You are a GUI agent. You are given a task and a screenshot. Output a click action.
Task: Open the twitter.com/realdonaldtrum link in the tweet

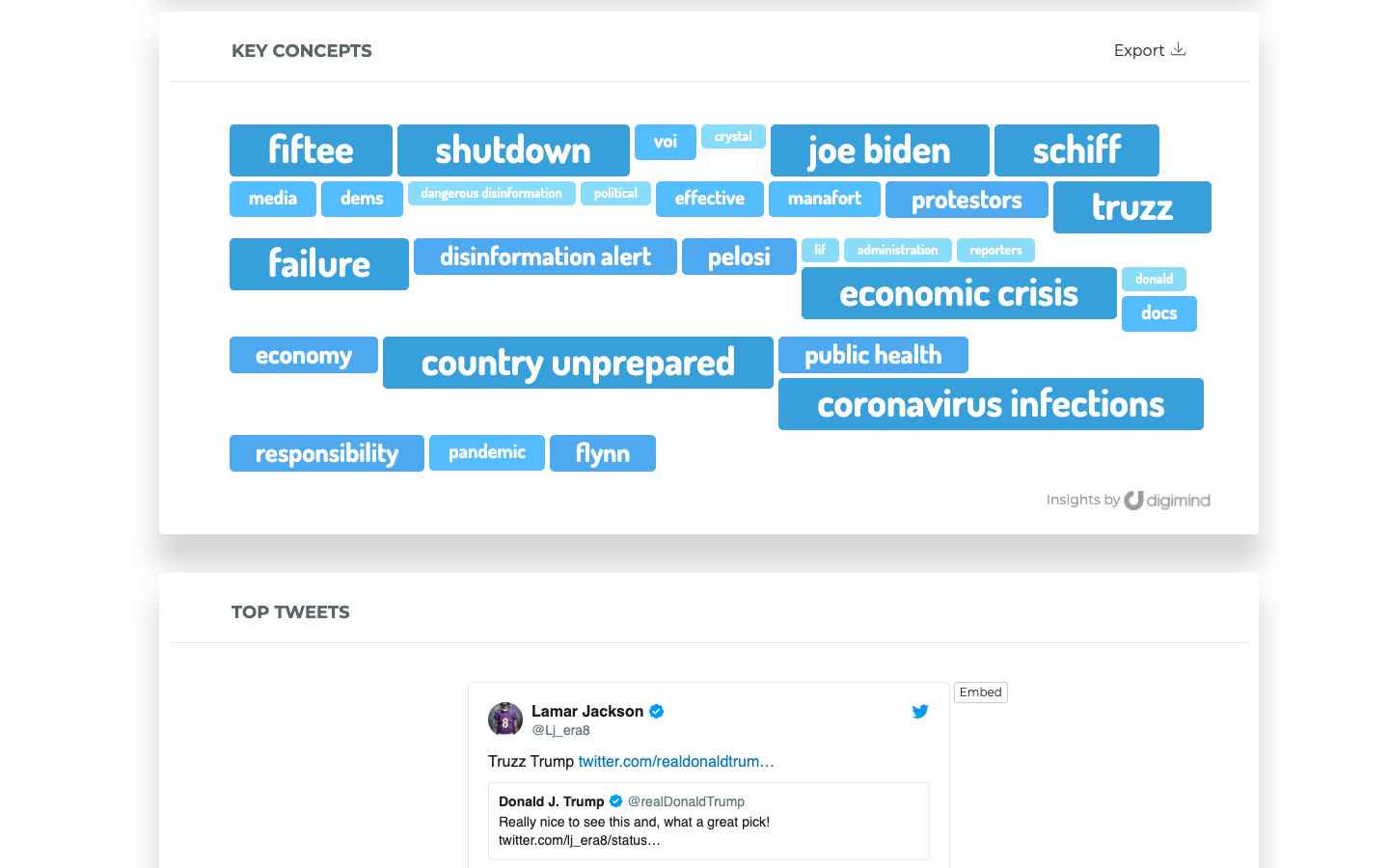tap(675, 761)
